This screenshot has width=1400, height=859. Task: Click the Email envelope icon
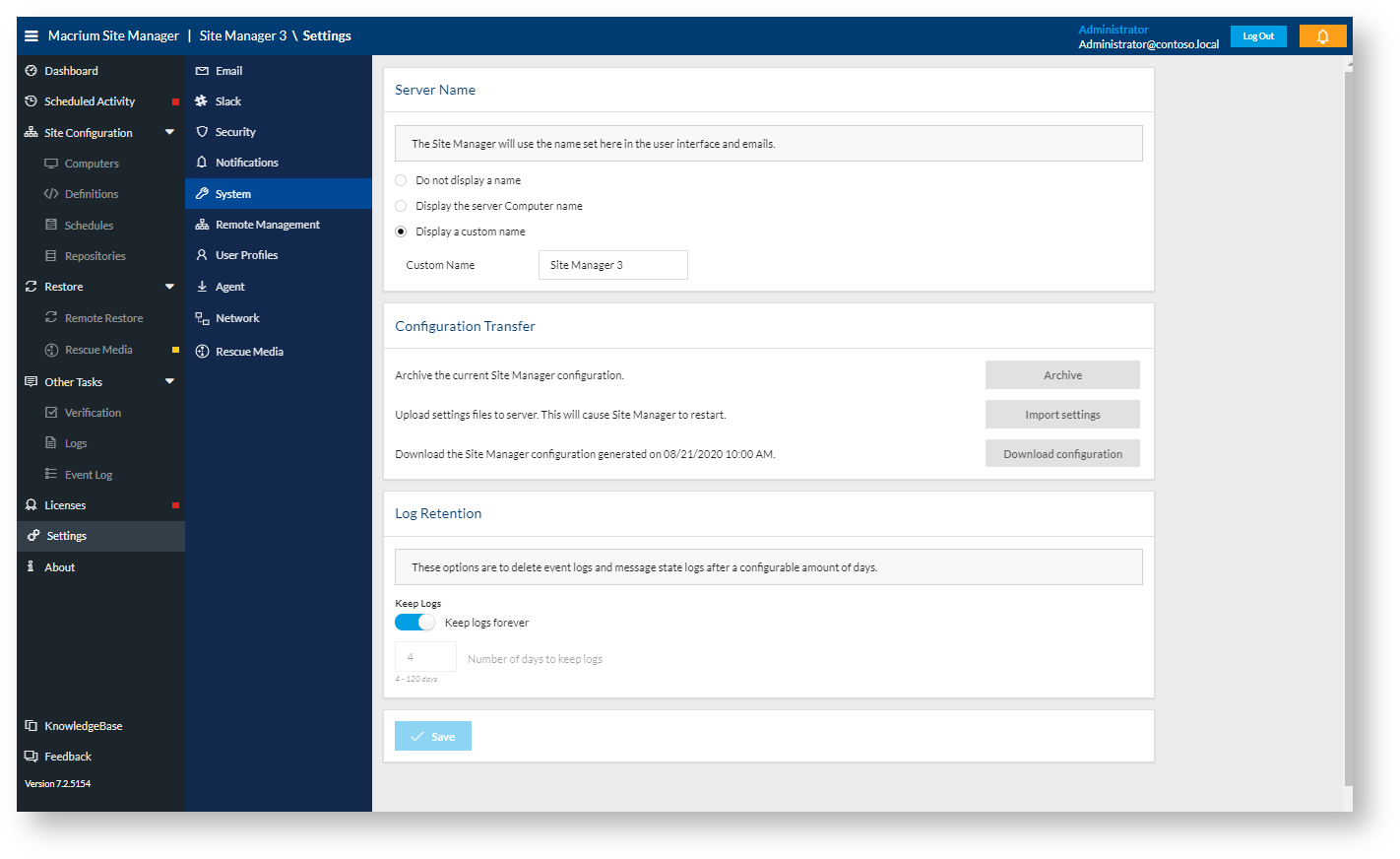pyautogui.click(x=202, y=71)
